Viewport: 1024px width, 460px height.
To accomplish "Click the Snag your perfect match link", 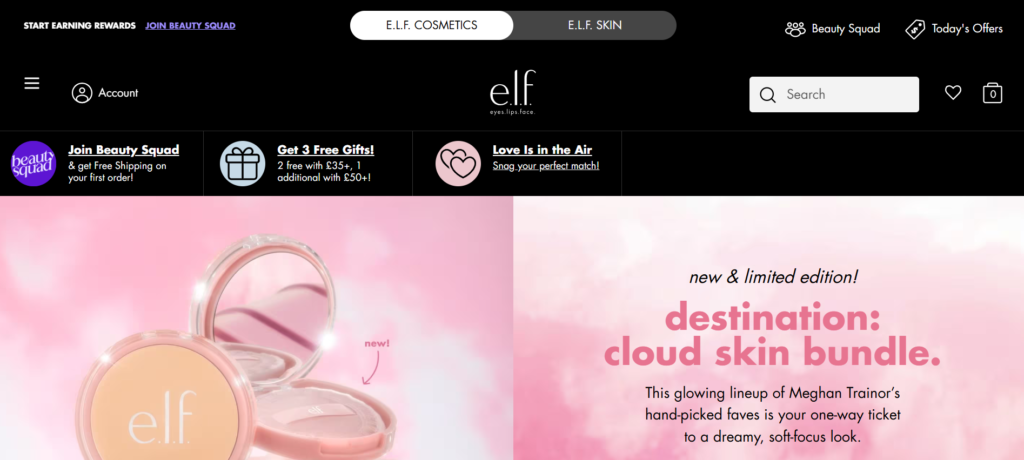I will coord(545,166).
